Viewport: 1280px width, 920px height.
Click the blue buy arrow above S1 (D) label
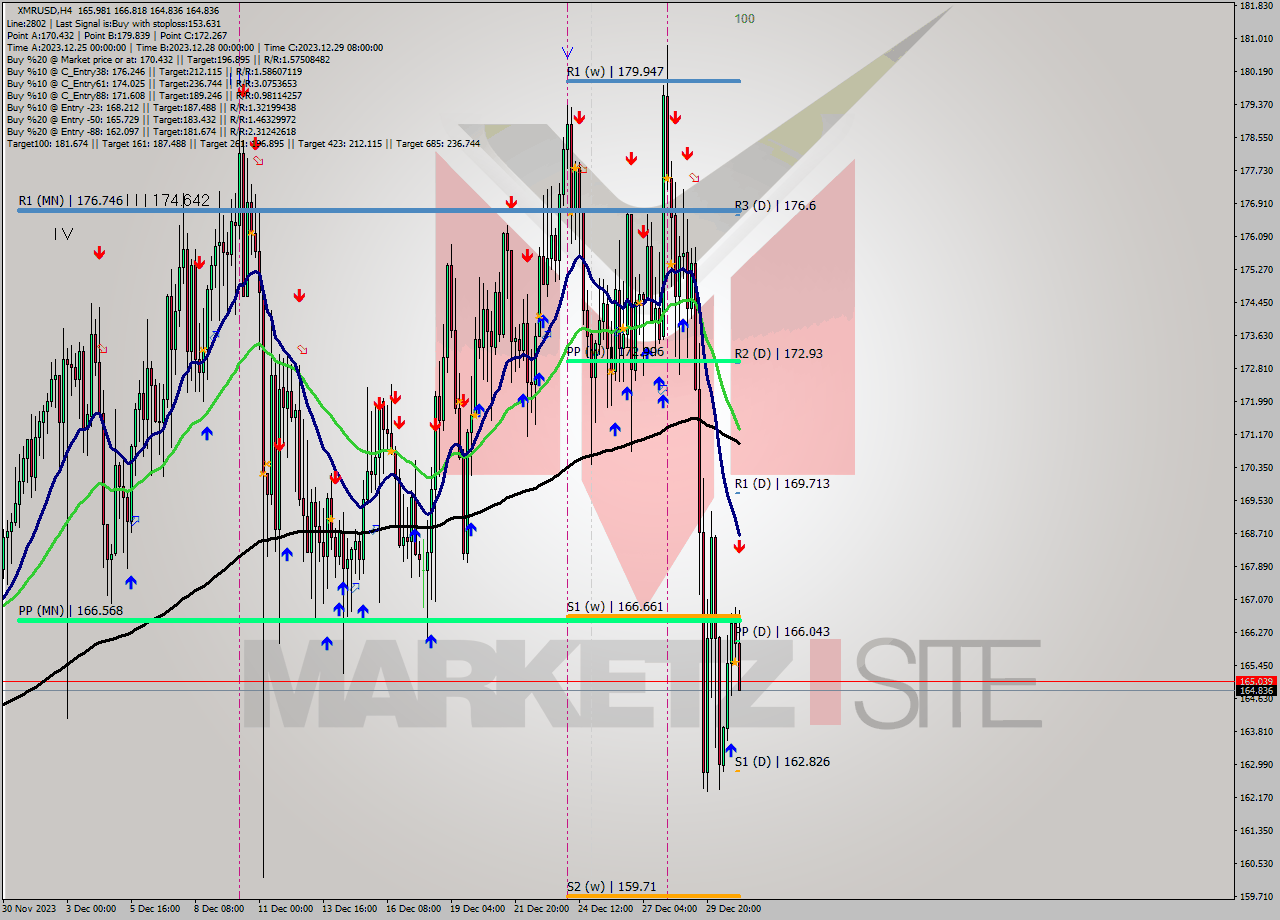click(x=731, y=750)
